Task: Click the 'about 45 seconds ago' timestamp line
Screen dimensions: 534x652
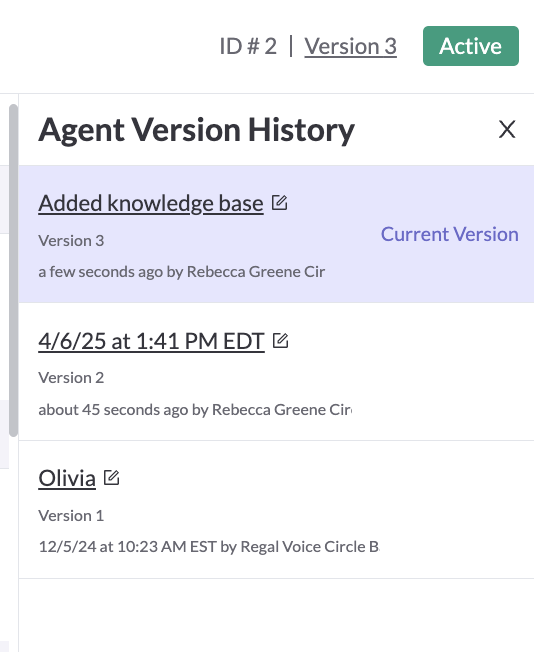Action: 195,410
